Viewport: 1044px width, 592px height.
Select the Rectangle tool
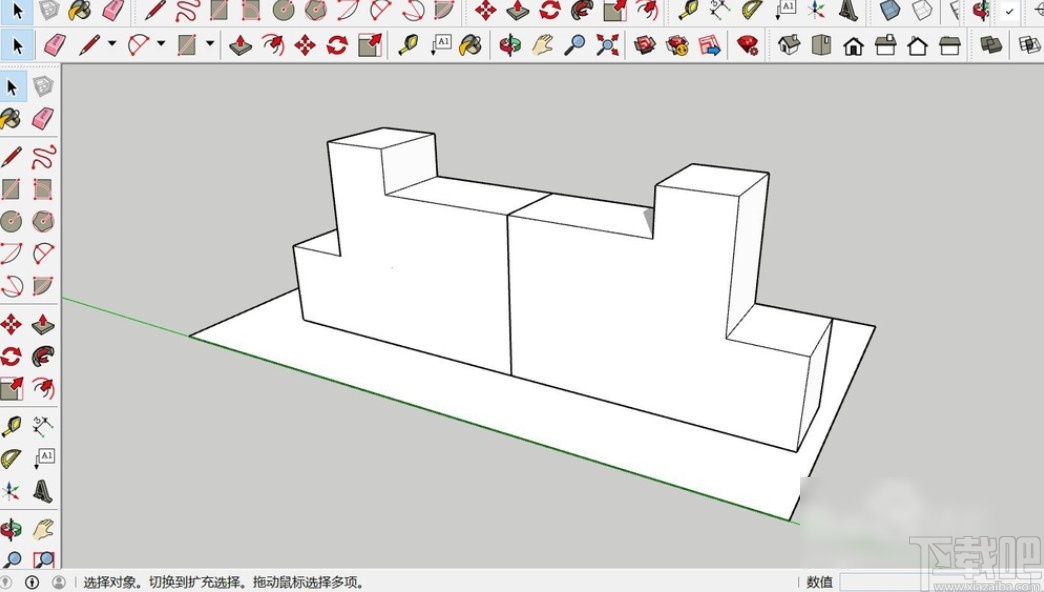pos(185,45)
